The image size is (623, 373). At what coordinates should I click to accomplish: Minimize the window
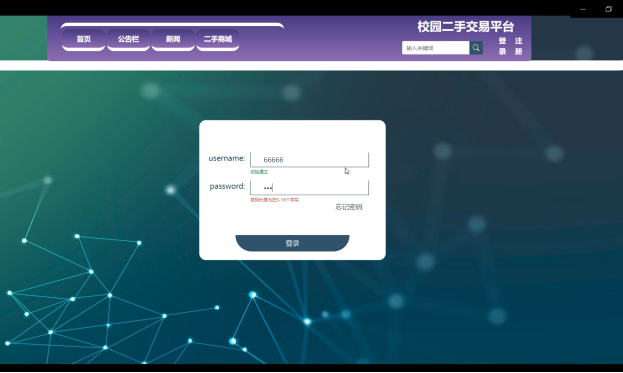(x=583, y=9)
